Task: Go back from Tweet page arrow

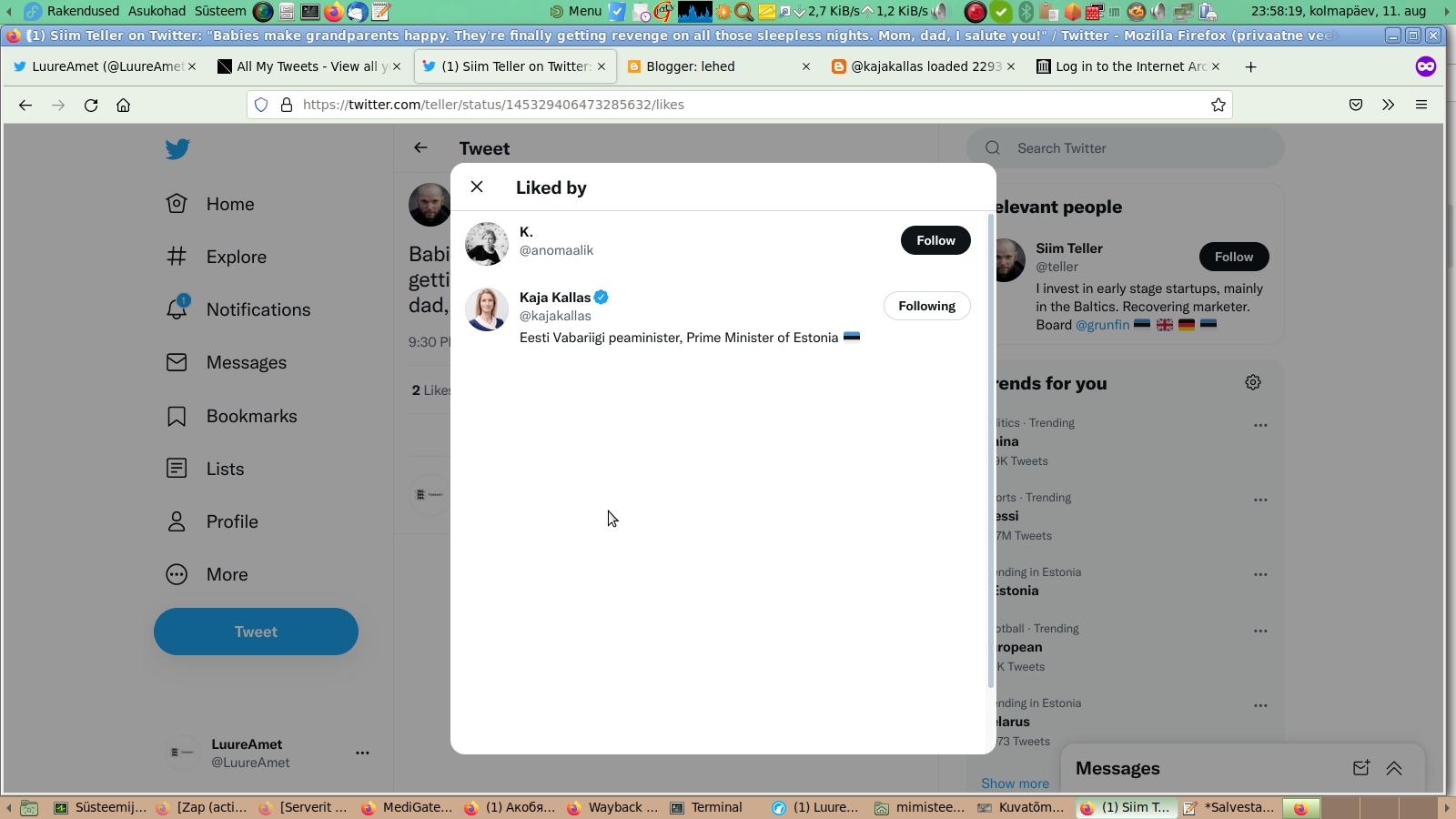Action: pos(420,147)
